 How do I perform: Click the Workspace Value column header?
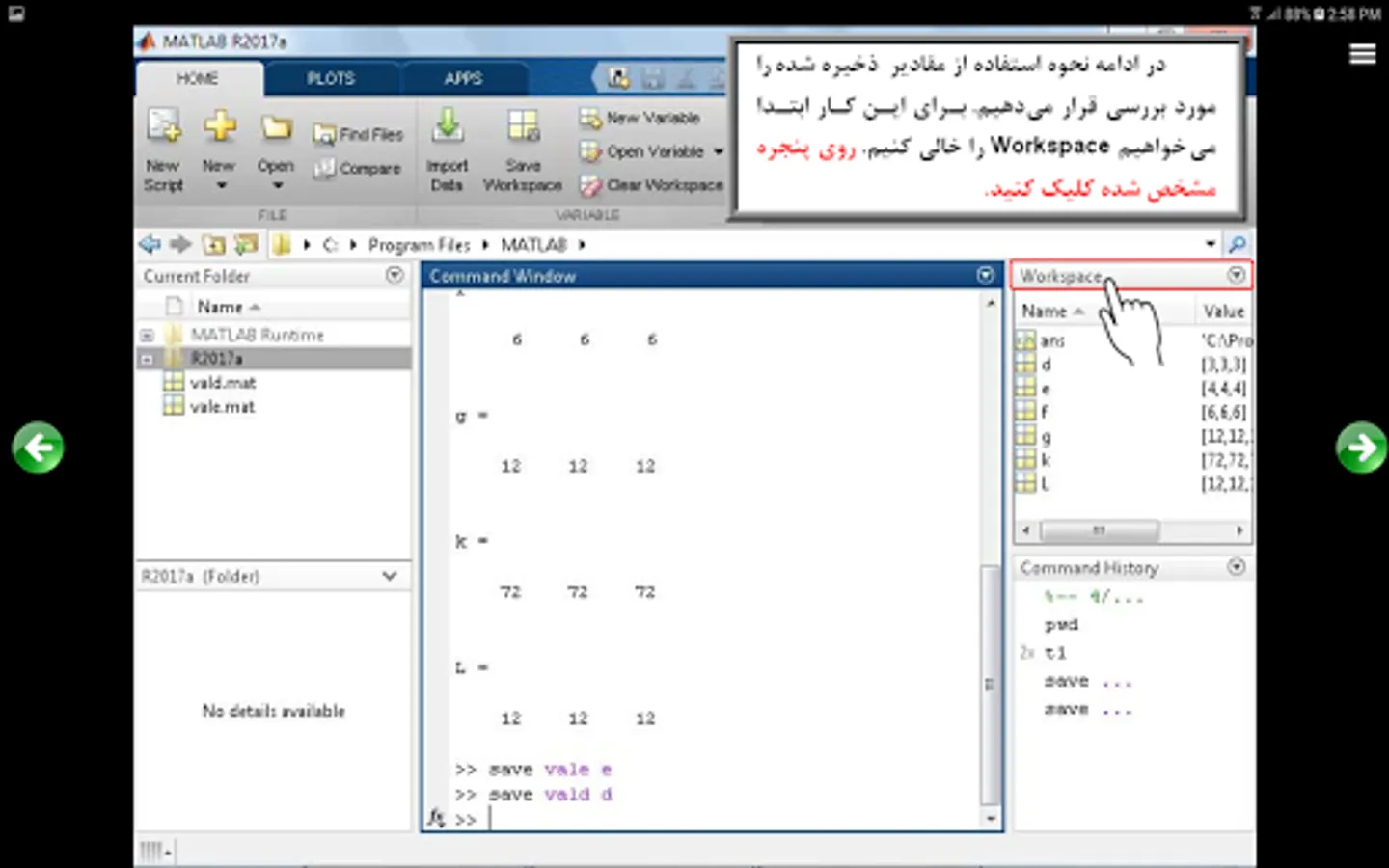click(1223, 312)
